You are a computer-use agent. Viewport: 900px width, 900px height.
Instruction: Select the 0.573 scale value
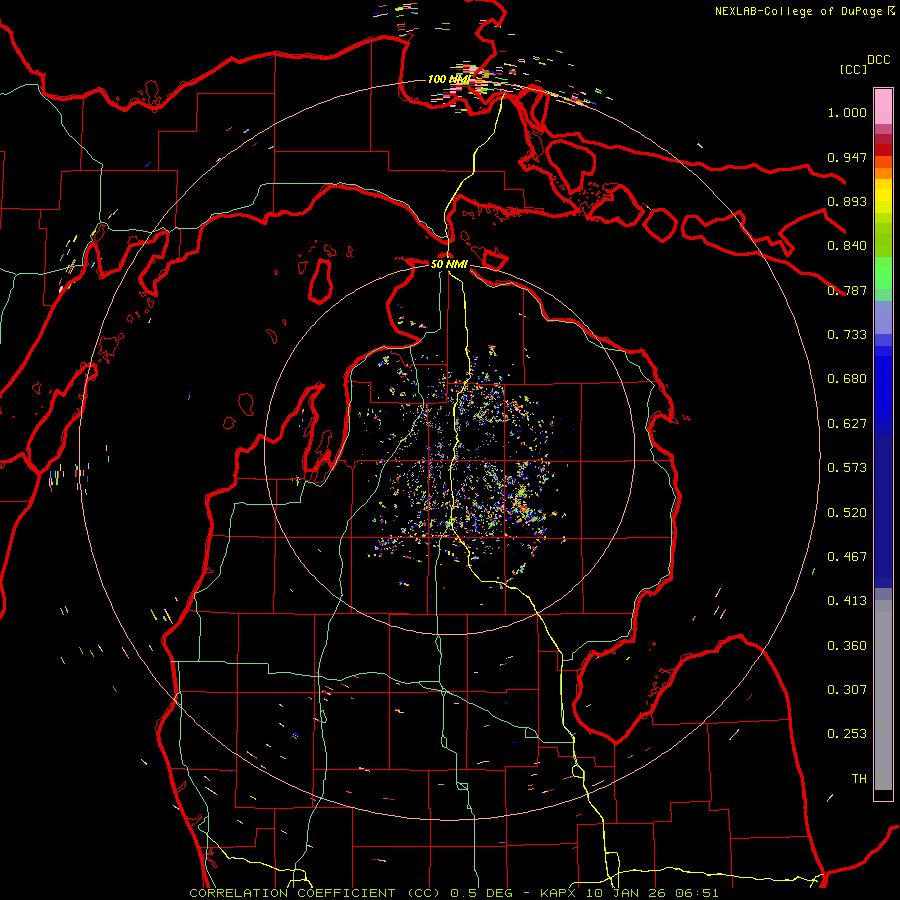click(847, 468)
